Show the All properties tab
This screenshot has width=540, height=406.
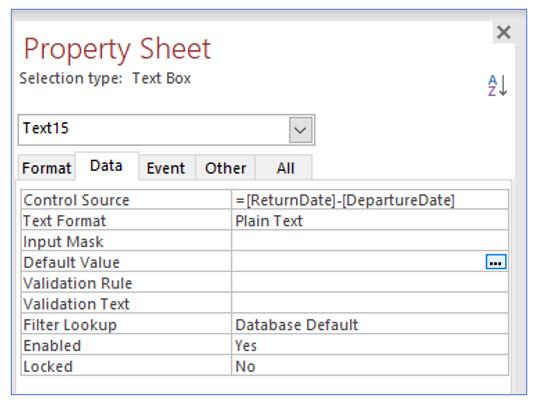(285, 168)
